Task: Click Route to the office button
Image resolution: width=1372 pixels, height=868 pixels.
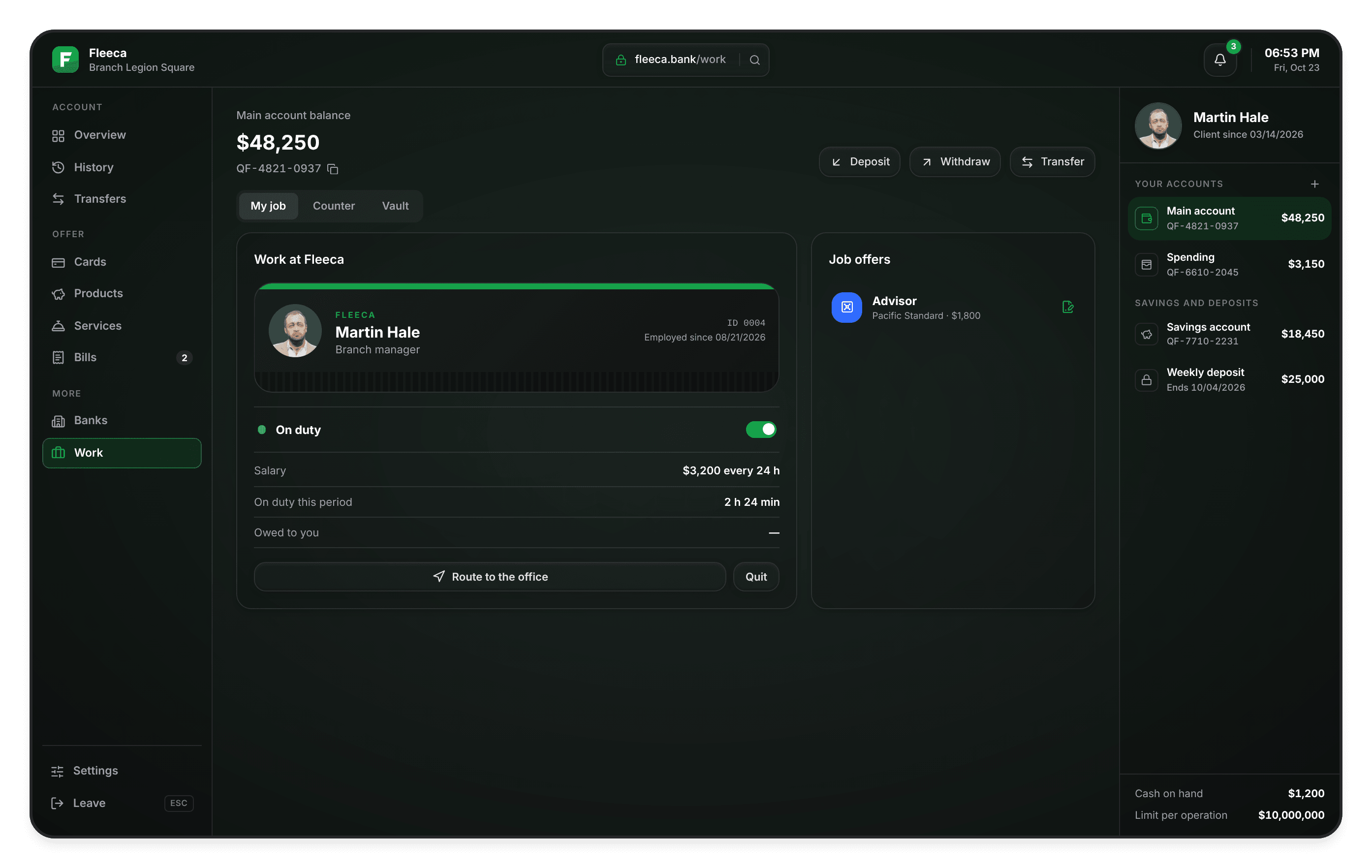Action: click(x=490, y=577)
